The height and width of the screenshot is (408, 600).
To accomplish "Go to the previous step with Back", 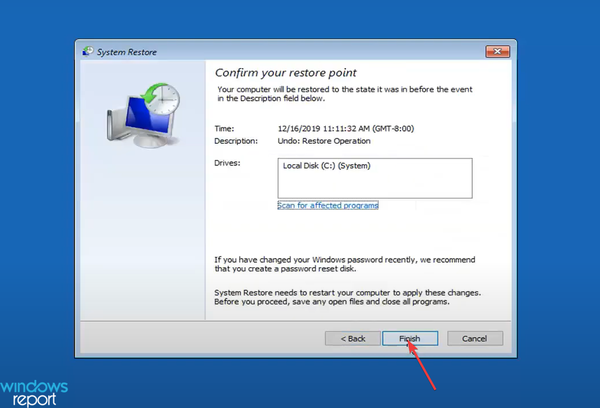I will pyautogui.click(x=353, y=339).
